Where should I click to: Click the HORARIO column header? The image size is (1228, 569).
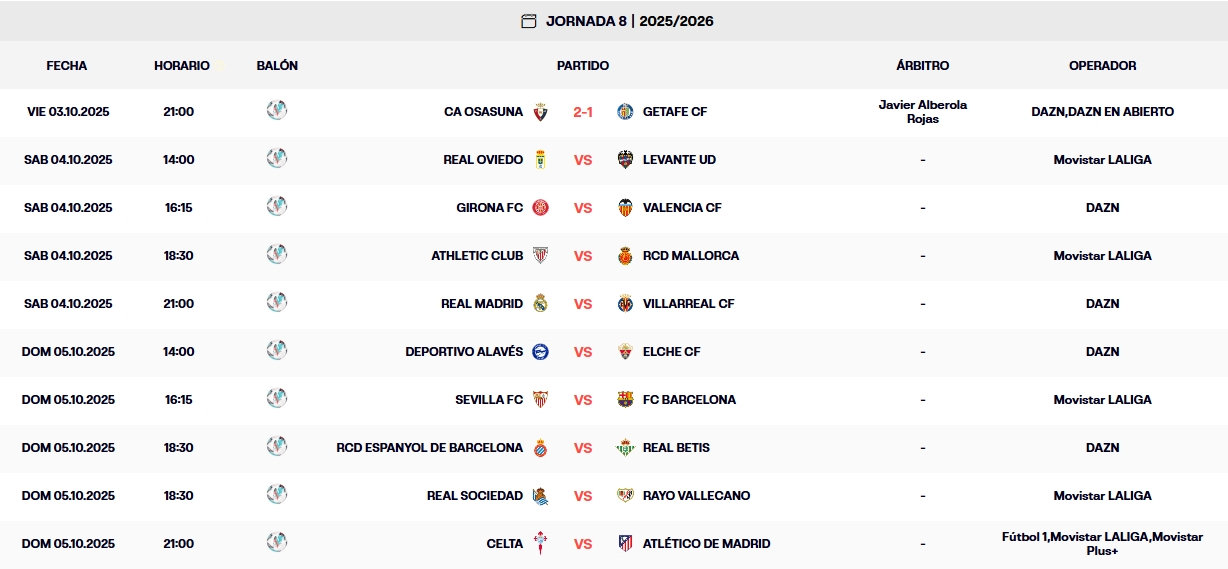click(x=182, y=66)
